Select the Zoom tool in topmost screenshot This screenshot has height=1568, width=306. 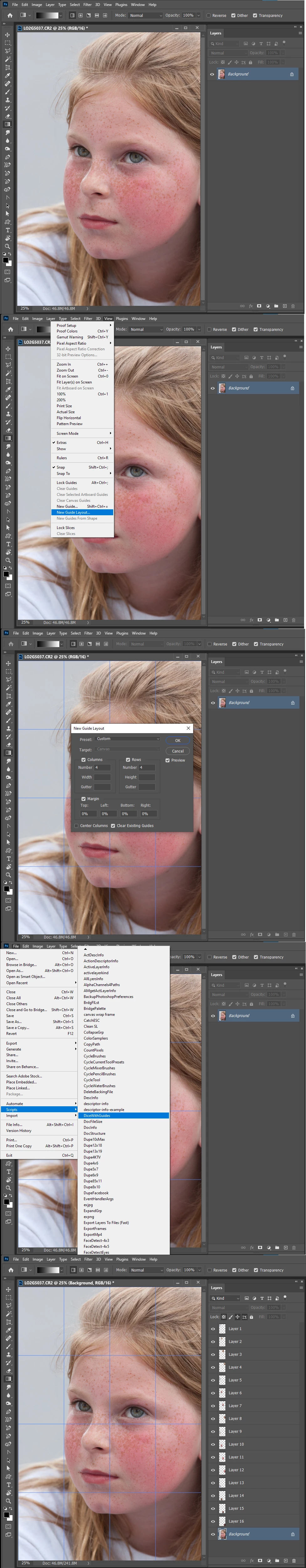pos(7,247)
